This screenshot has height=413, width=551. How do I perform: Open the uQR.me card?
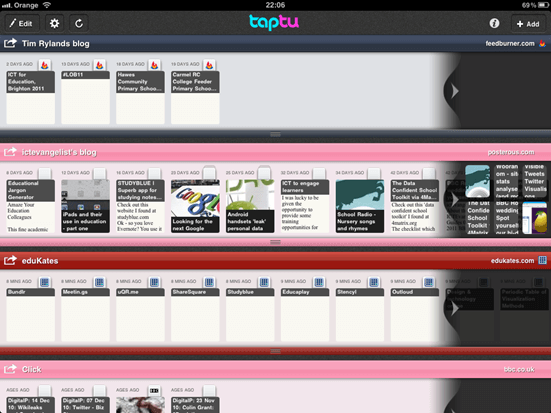coord(140,315)
